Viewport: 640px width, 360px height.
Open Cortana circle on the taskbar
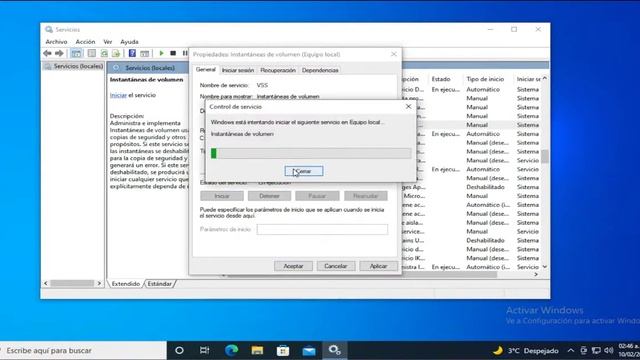179,350
